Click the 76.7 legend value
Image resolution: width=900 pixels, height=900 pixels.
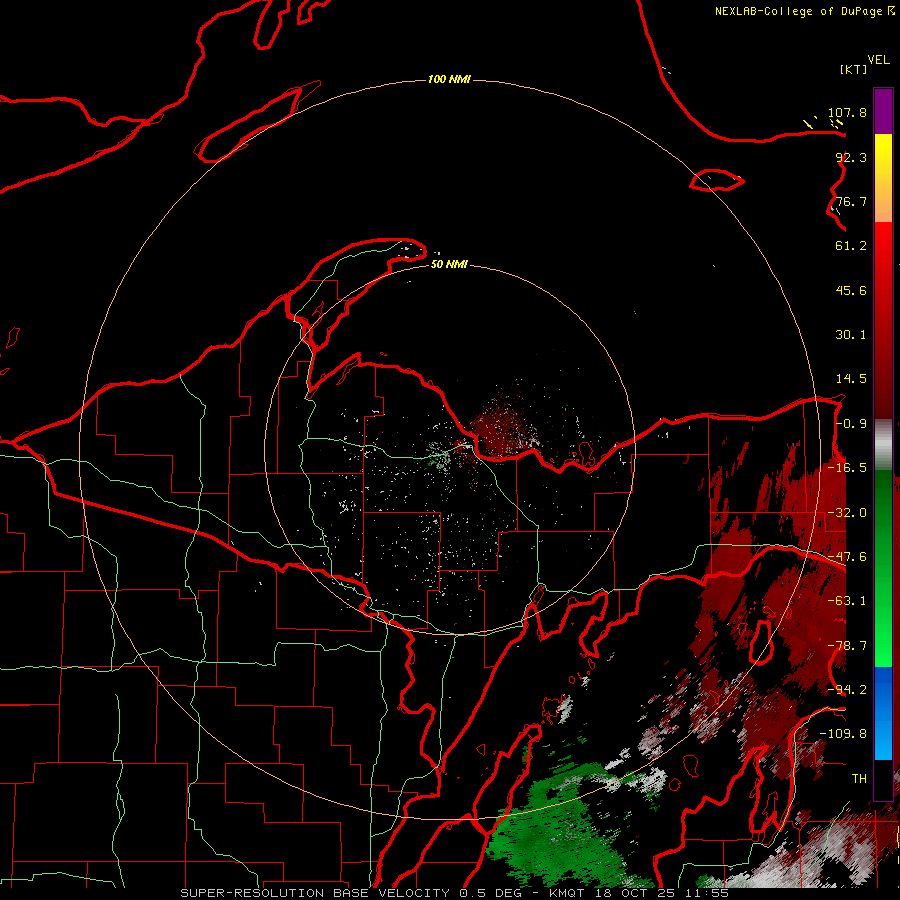tap(851, 201)
